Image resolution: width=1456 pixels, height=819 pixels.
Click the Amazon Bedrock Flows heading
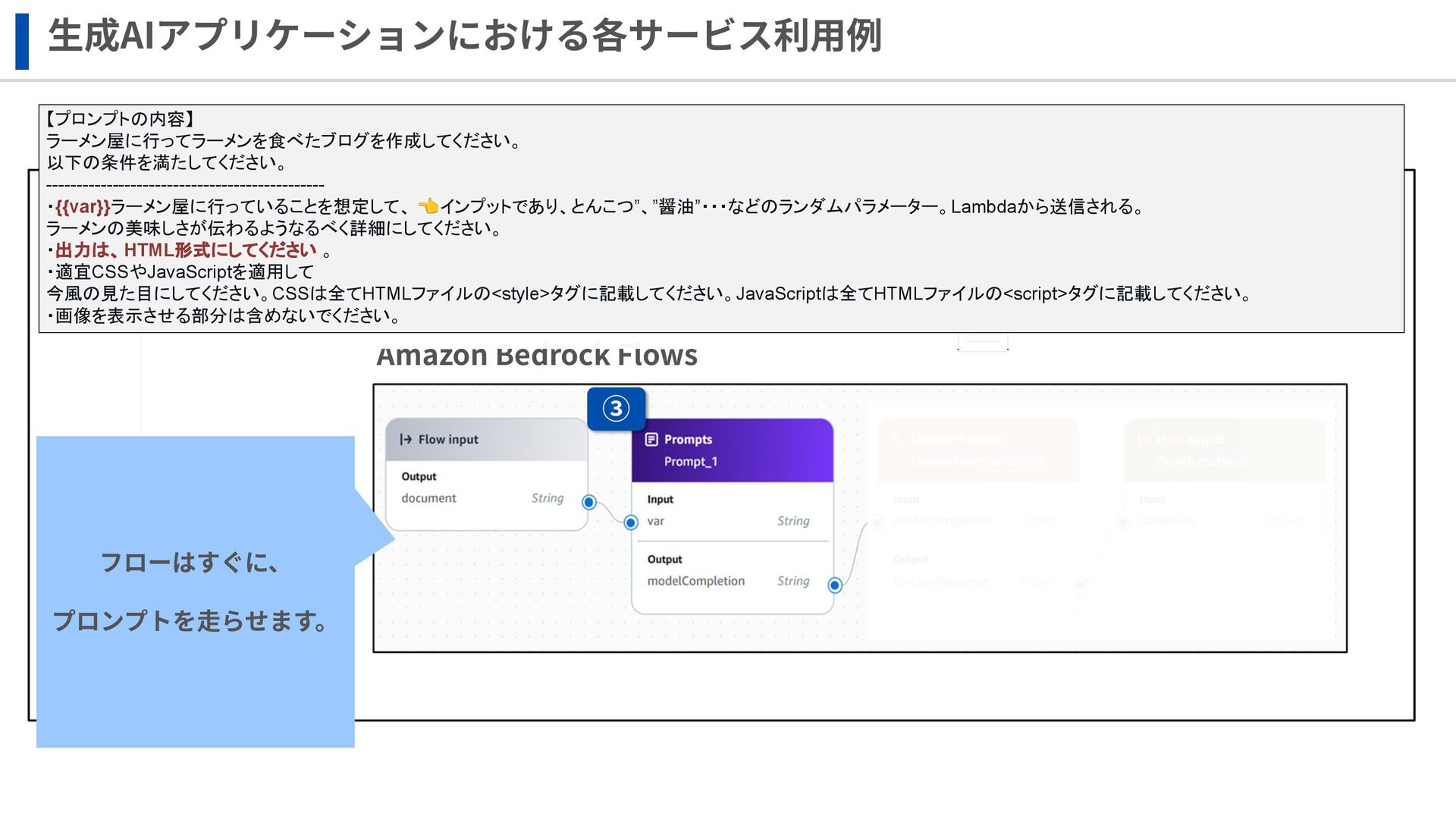click(536, 355)
